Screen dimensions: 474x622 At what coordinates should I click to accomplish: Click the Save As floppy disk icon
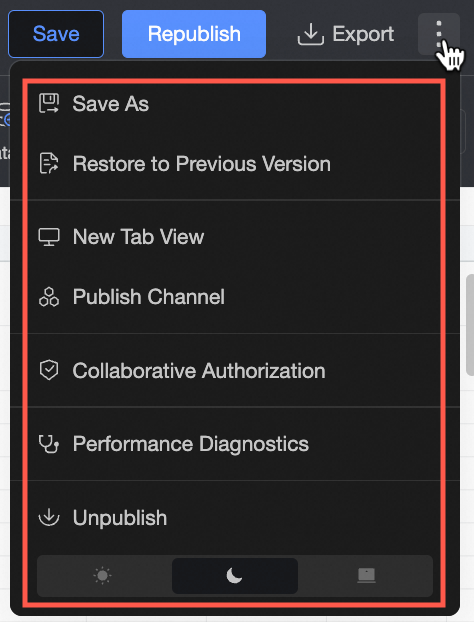coord(49,104)
